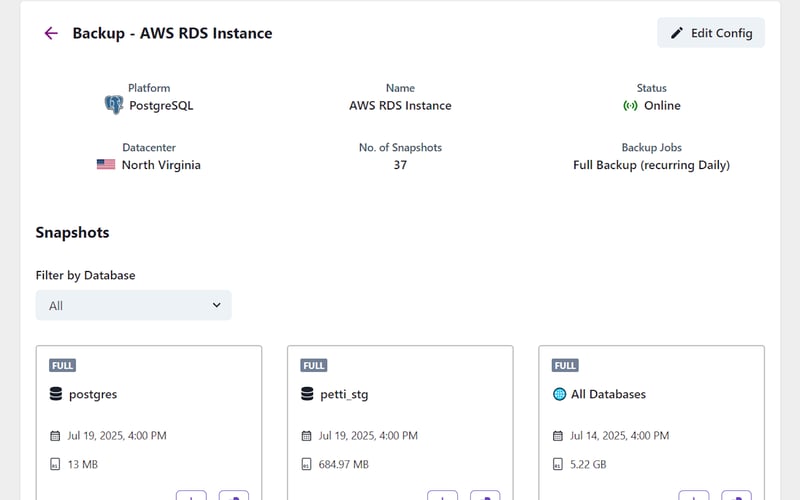Click the pencil icon in Edit Config
This screenshot has height=500, width=800.
click(677, 33)
